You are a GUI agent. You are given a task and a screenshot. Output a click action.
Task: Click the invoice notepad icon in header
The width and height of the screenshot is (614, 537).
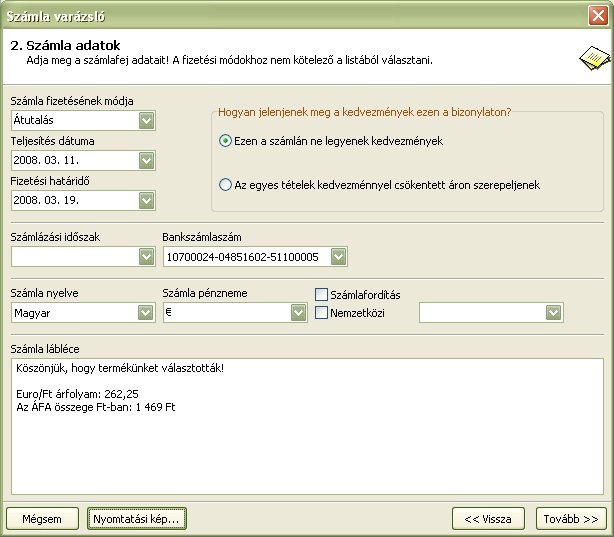pyautogui.click(x=590, y=57)
